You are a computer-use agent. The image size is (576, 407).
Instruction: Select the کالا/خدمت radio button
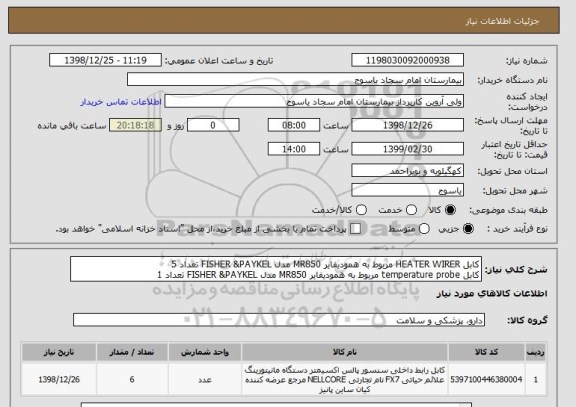point(361,210)
